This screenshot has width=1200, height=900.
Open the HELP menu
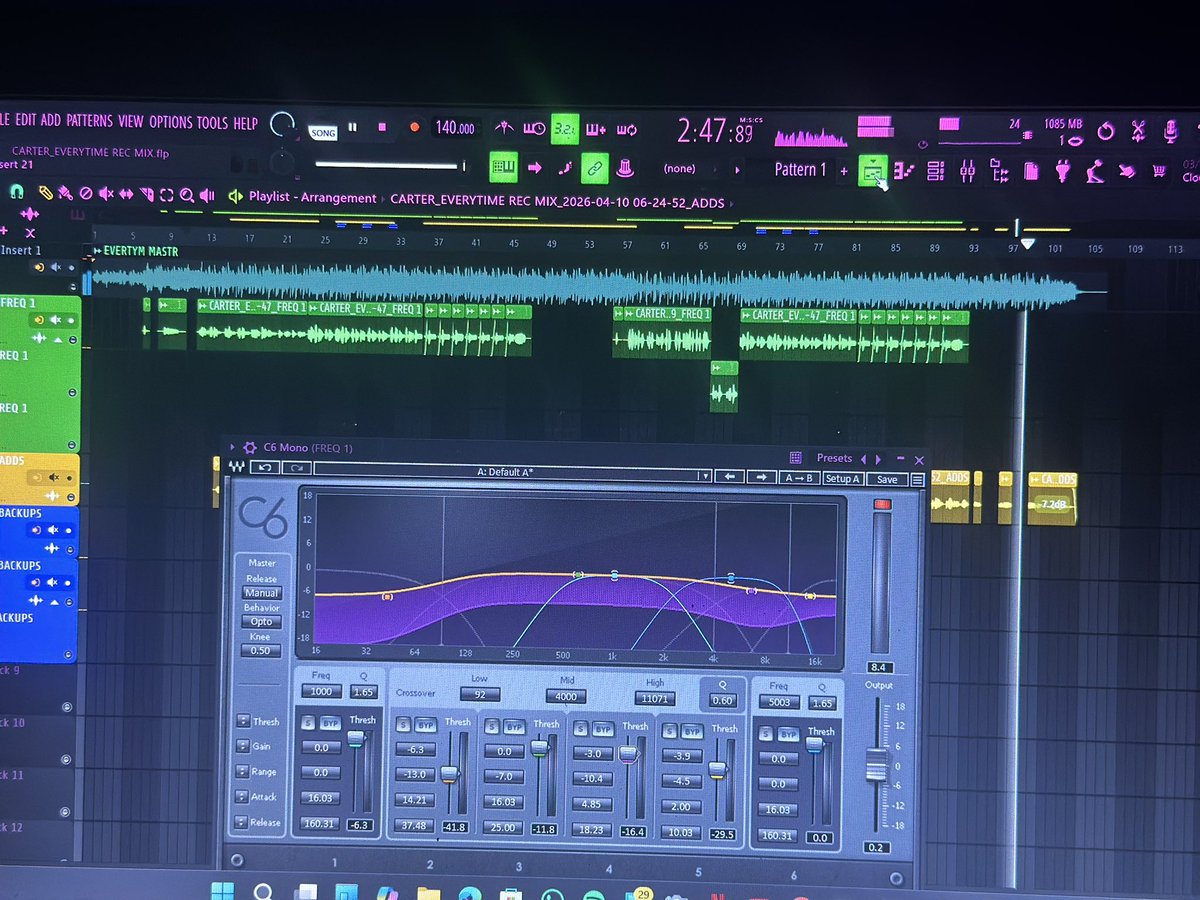click(x=245, y=123)
